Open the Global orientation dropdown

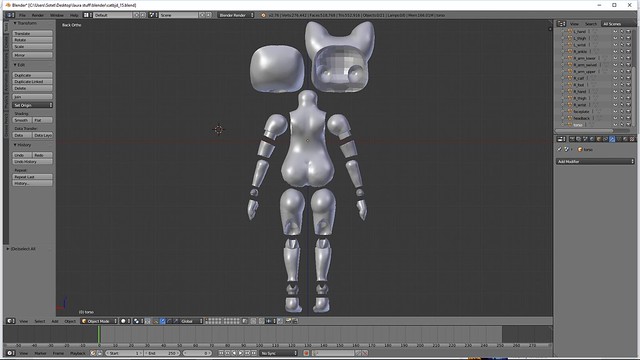coord(191,321)
